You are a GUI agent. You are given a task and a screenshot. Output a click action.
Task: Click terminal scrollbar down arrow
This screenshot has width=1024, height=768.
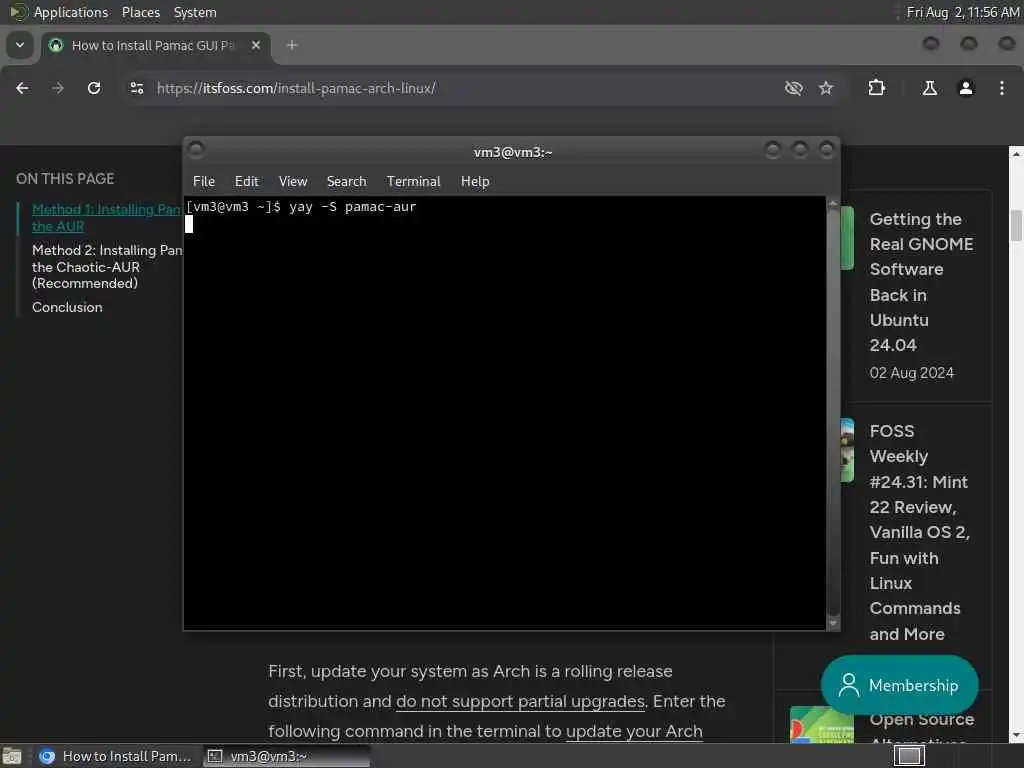coord(833,623)
